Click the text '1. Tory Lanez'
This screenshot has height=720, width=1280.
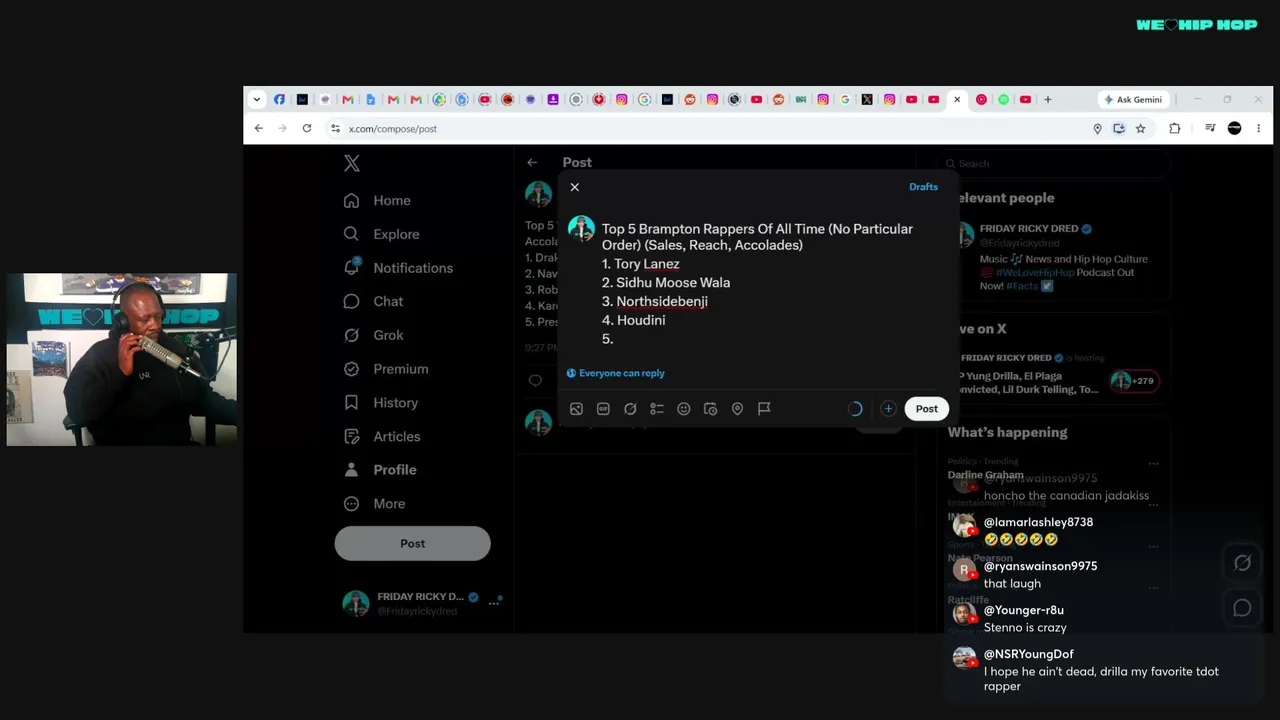[x=641, y=264]
